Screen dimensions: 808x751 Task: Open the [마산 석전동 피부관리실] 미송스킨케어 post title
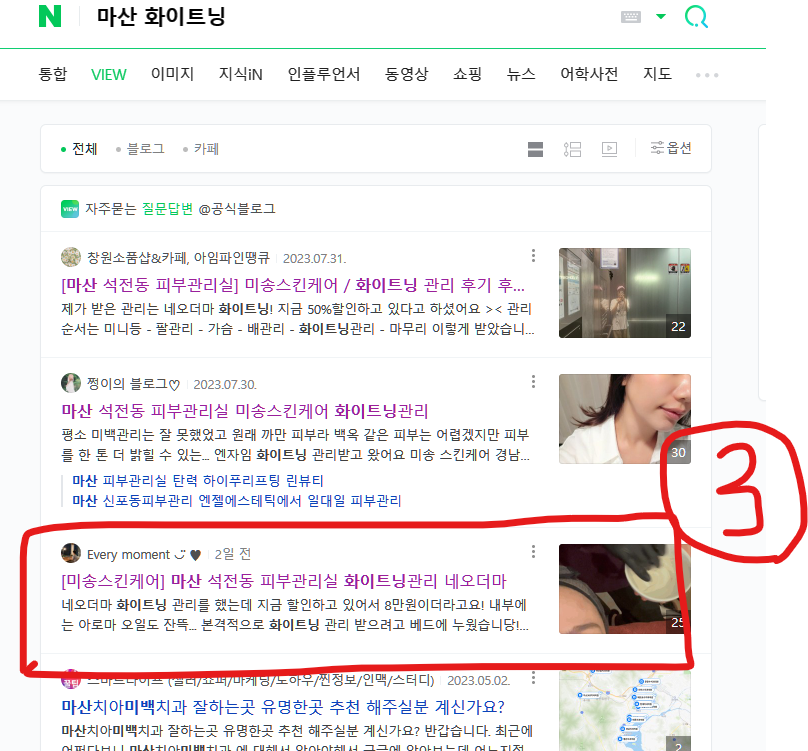[x=293, y=285]
